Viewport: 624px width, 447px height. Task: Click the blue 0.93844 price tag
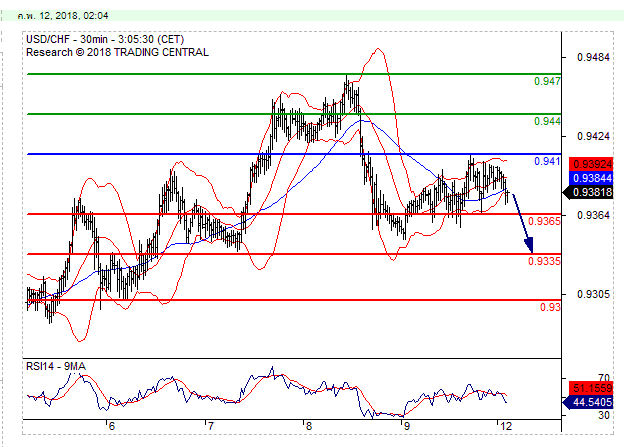591,178
